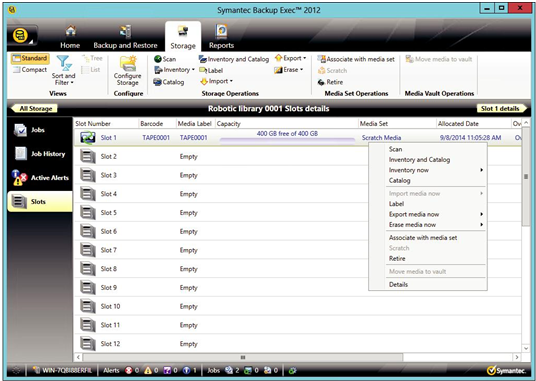Image resolution: width=536 pixels, height=381 pixels.
Task: Open the Jobs sidebar item
Action: (x=40, y=130)
